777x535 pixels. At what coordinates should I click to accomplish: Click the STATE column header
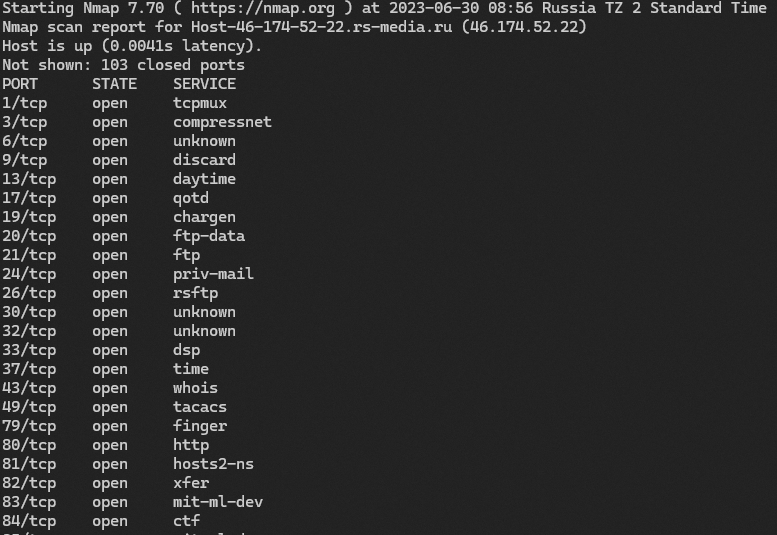pos(115,84)
